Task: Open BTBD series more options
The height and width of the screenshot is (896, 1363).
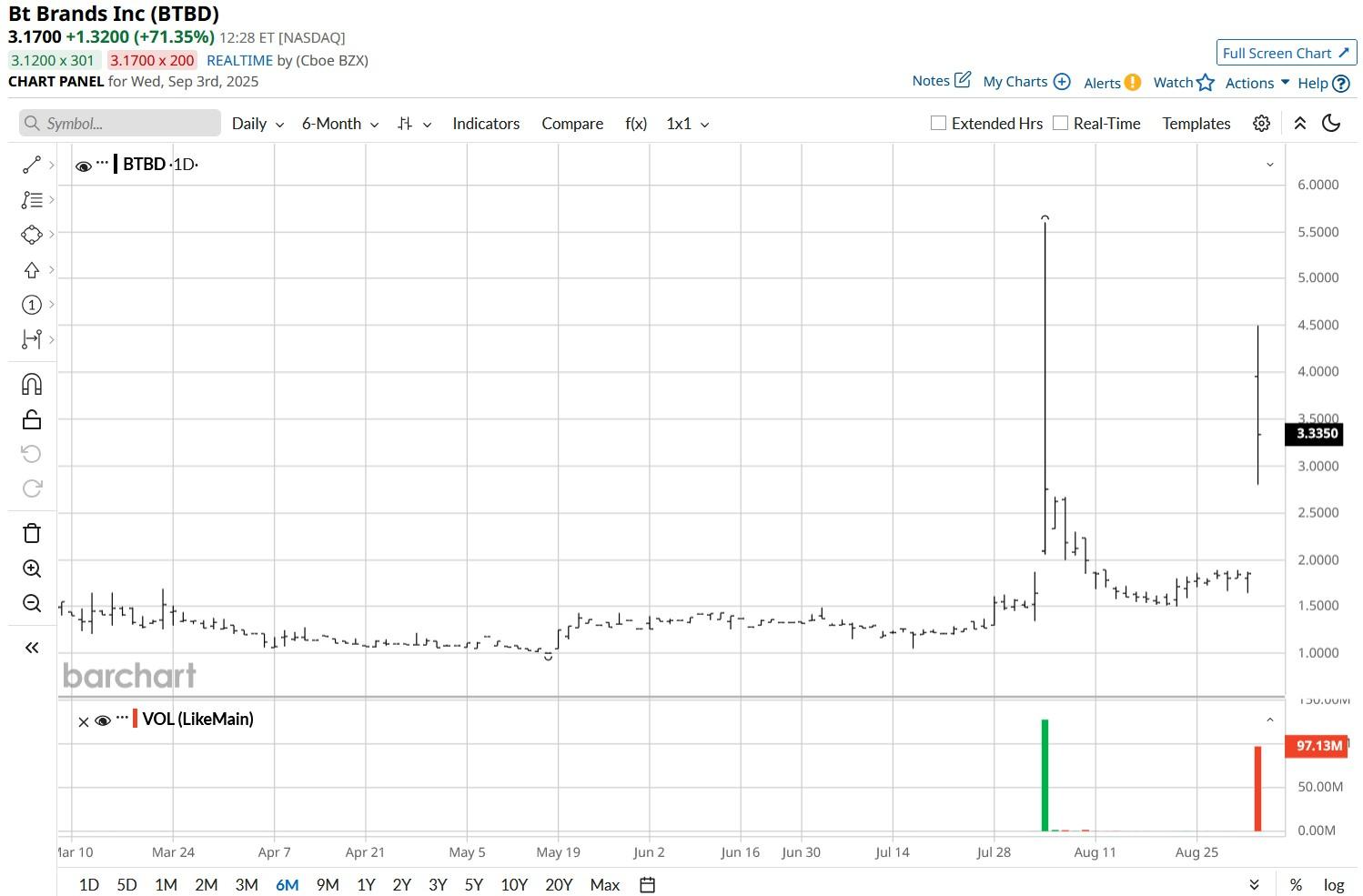Action: 102,163
